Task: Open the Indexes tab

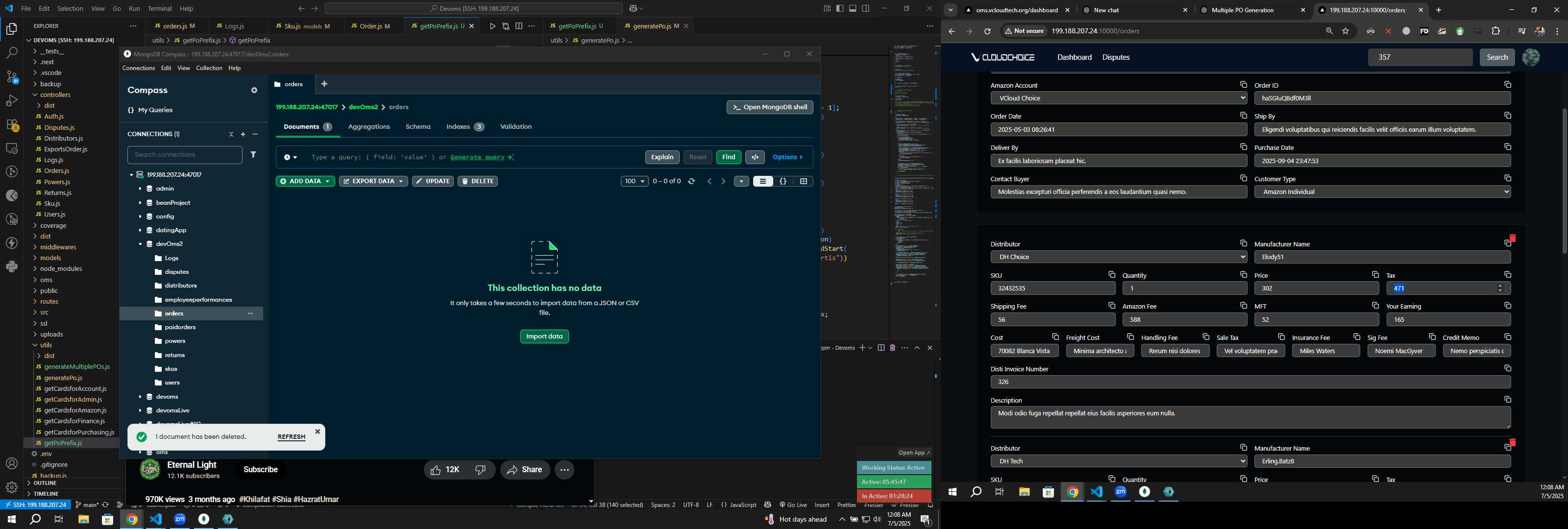Action: [465, 127]
